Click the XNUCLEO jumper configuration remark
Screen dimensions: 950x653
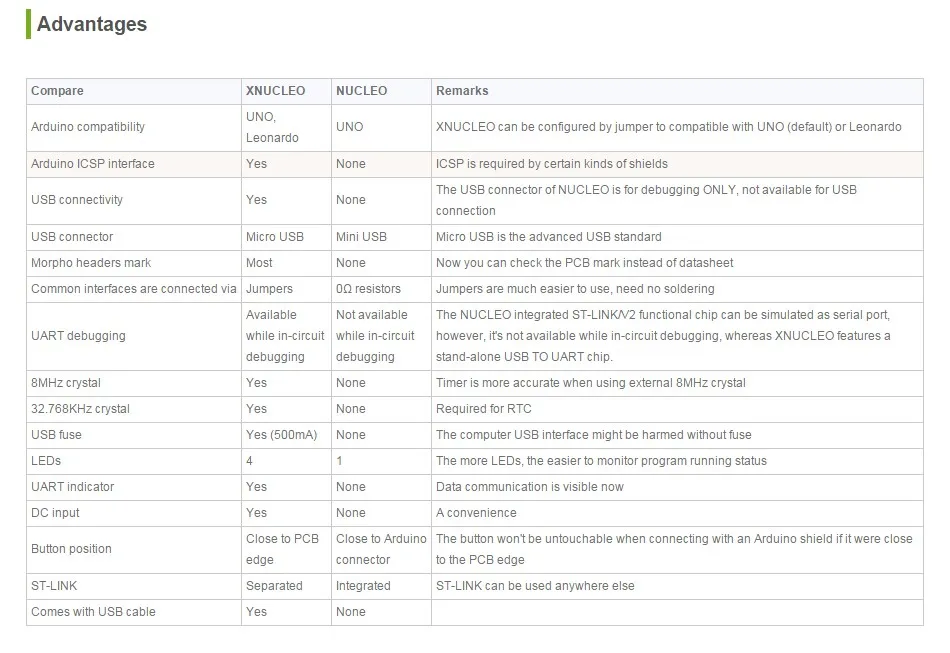point(668,127)
